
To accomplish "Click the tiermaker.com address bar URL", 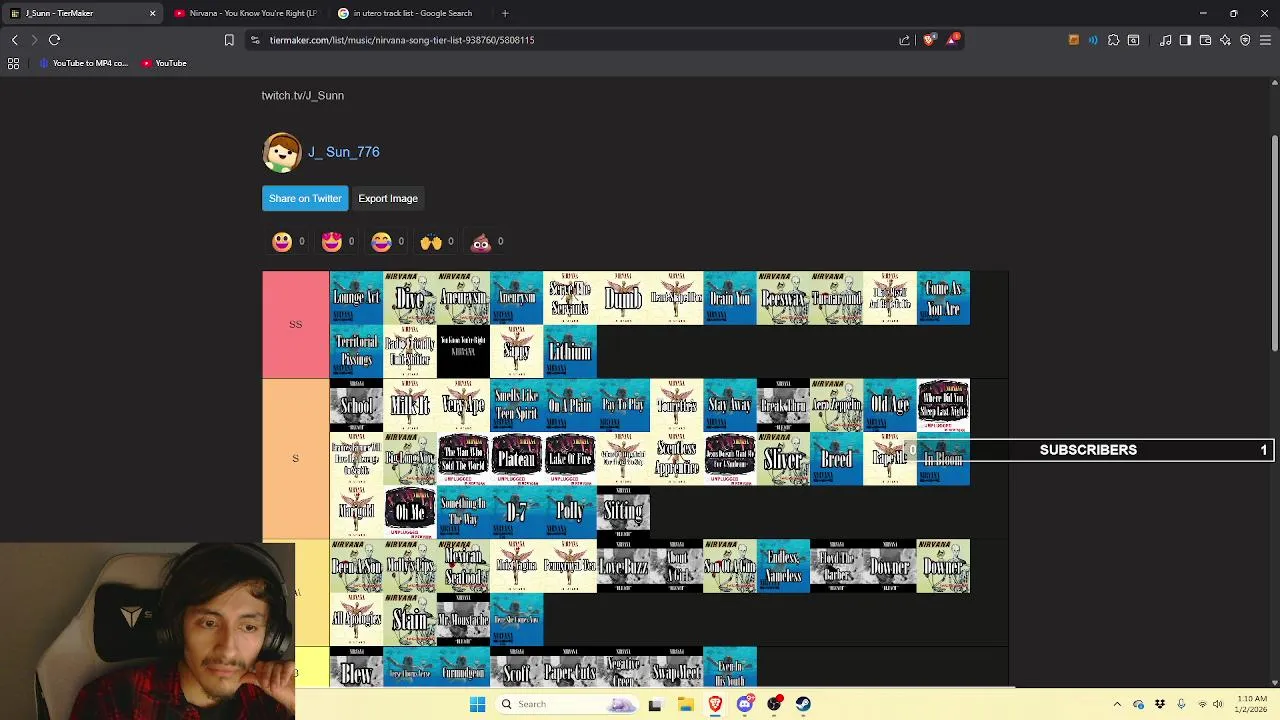I will click(x=402, y=40).
